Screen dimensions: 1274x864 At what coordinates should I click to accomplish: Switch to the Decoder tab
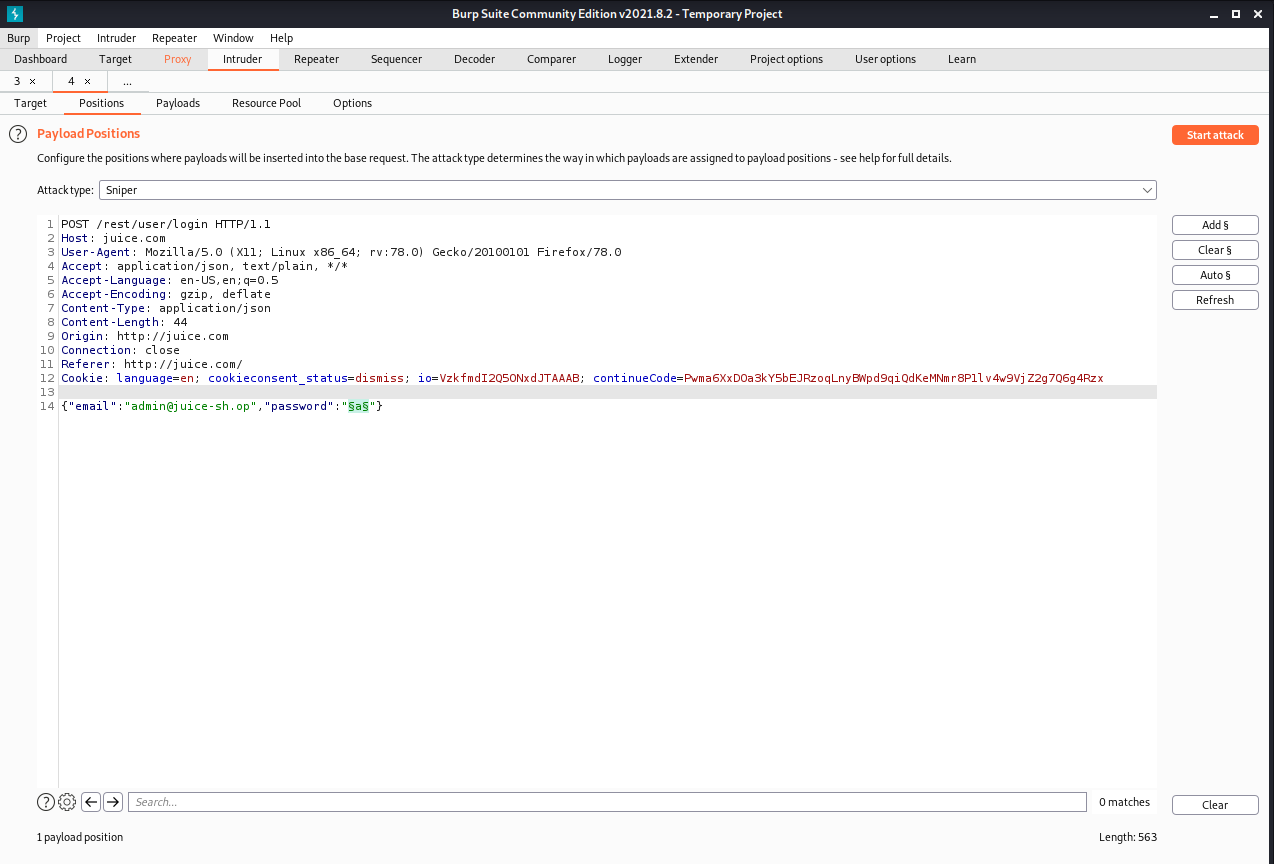pos(474,59)
